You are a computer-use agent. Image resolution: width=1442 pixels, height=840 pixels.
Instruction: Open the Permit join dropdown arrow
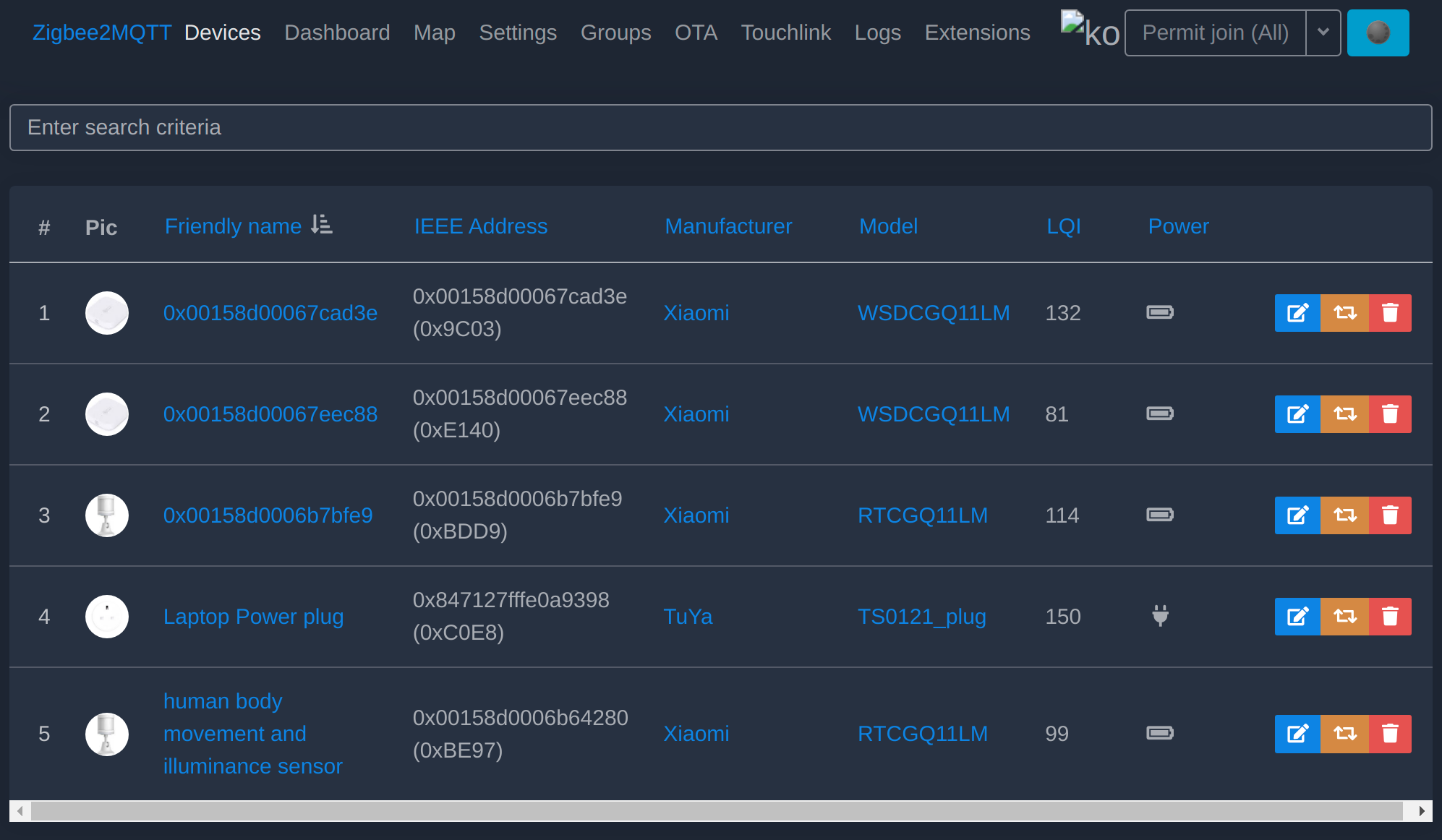1323,33
